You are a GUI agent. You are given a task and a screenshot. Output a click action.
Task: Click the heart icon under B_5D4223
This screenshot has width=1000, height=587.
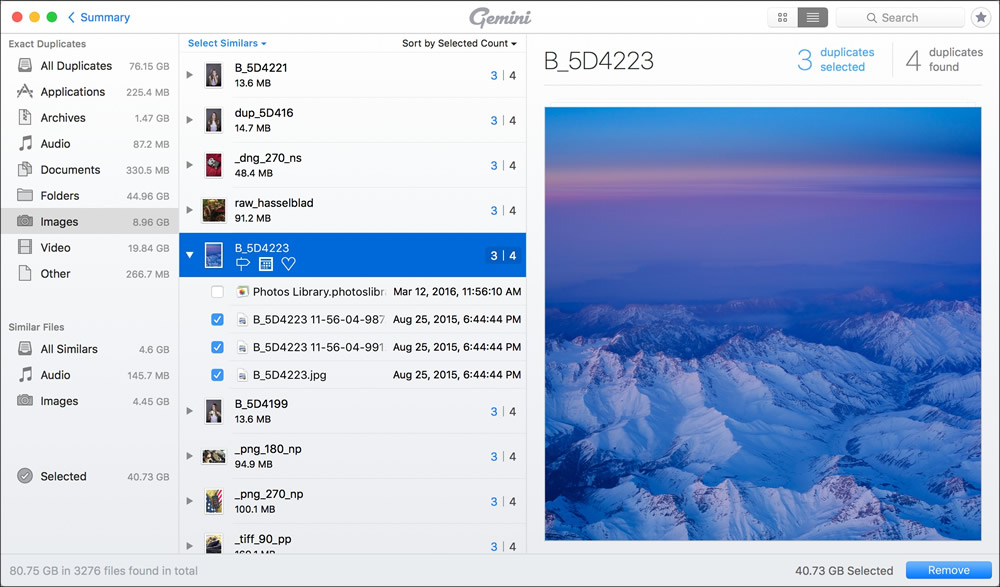tap(288, 264)
